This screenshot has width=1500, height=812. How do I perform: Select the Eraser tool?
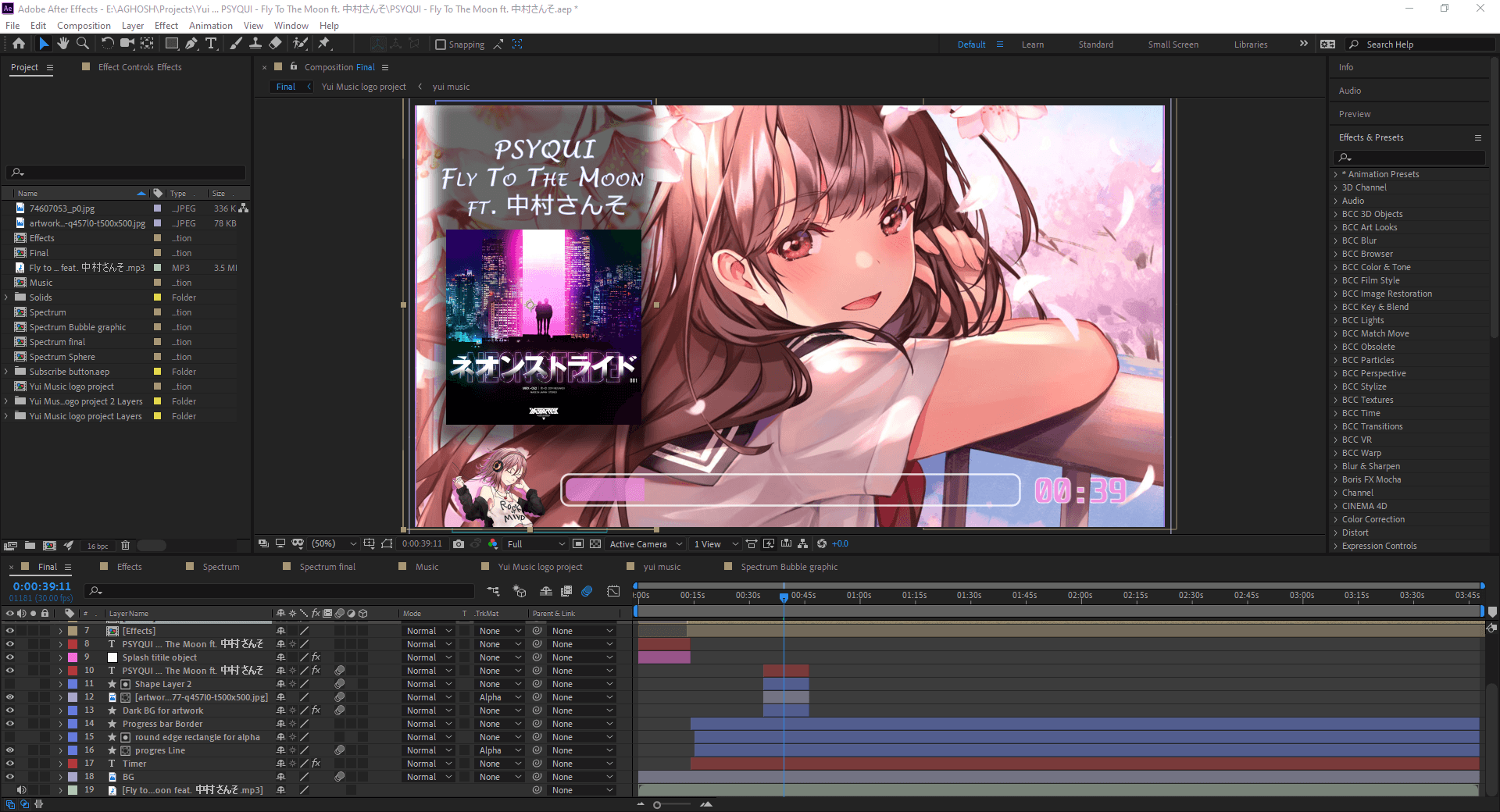click(x=275, y=44)
